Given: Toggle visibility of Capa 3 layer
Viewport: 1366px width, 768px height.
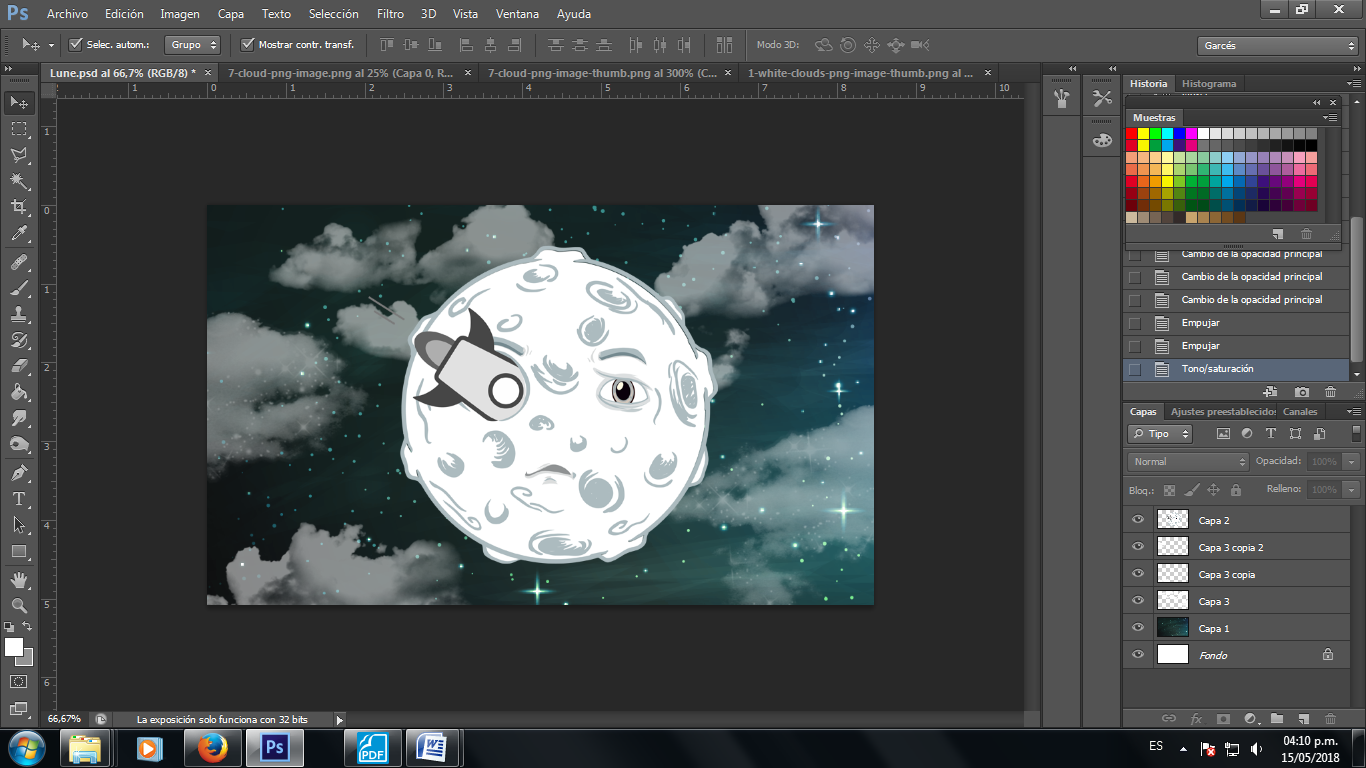Looking at the screenshot, I should pos(1137,601).
